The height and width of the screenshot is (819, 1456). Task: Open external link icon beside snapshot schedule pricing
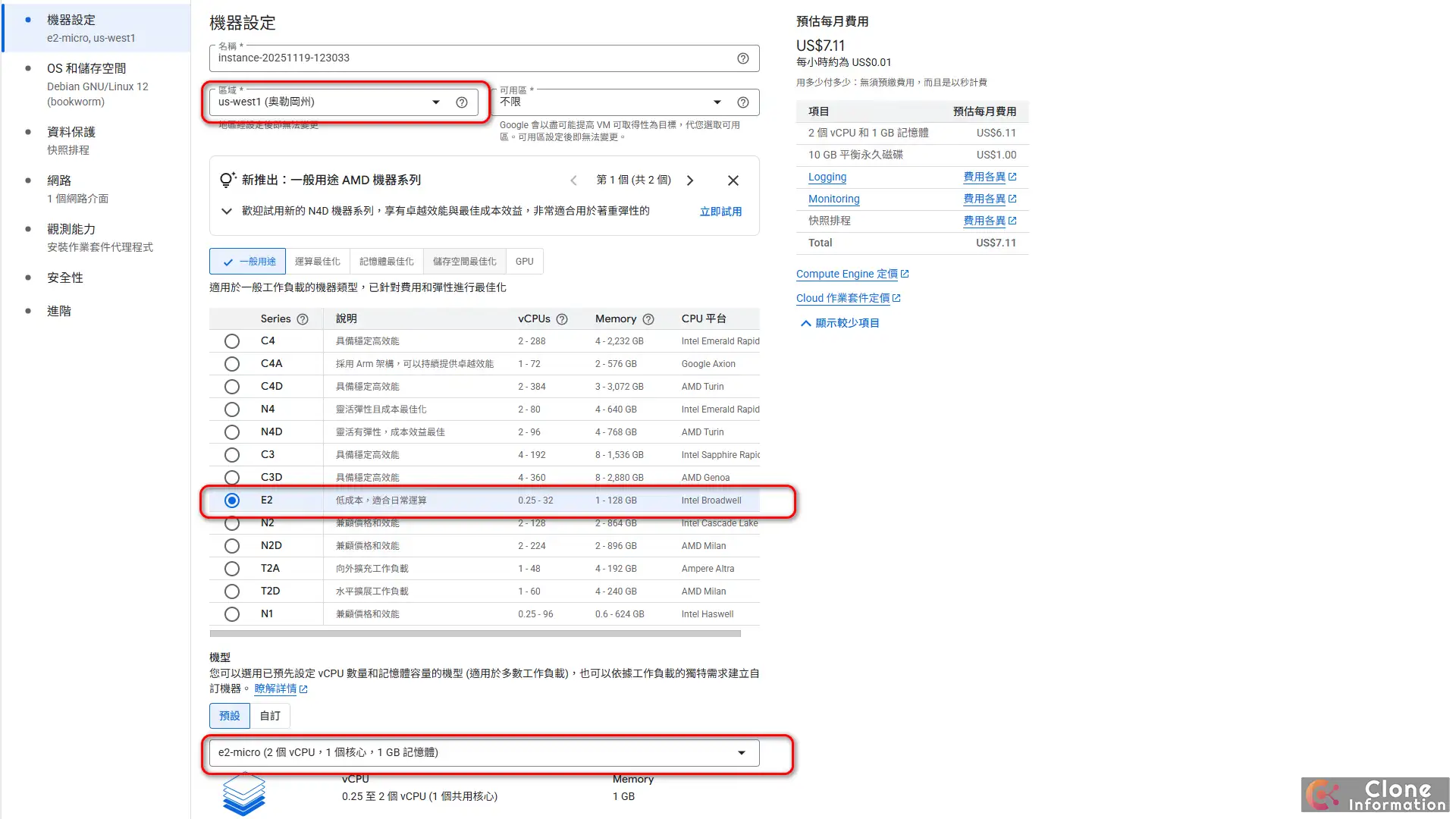pyautogui.click(x=1012, y=221)
